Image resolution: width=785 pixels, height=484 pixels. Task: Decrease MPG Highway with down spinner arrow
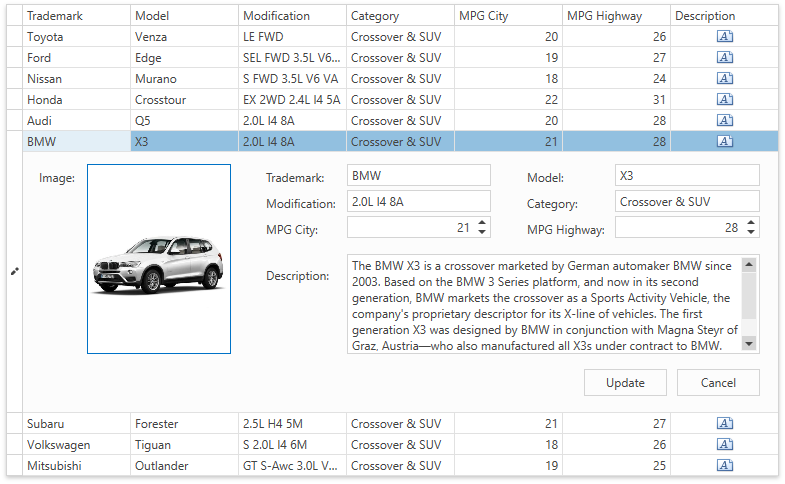point(750,232)
